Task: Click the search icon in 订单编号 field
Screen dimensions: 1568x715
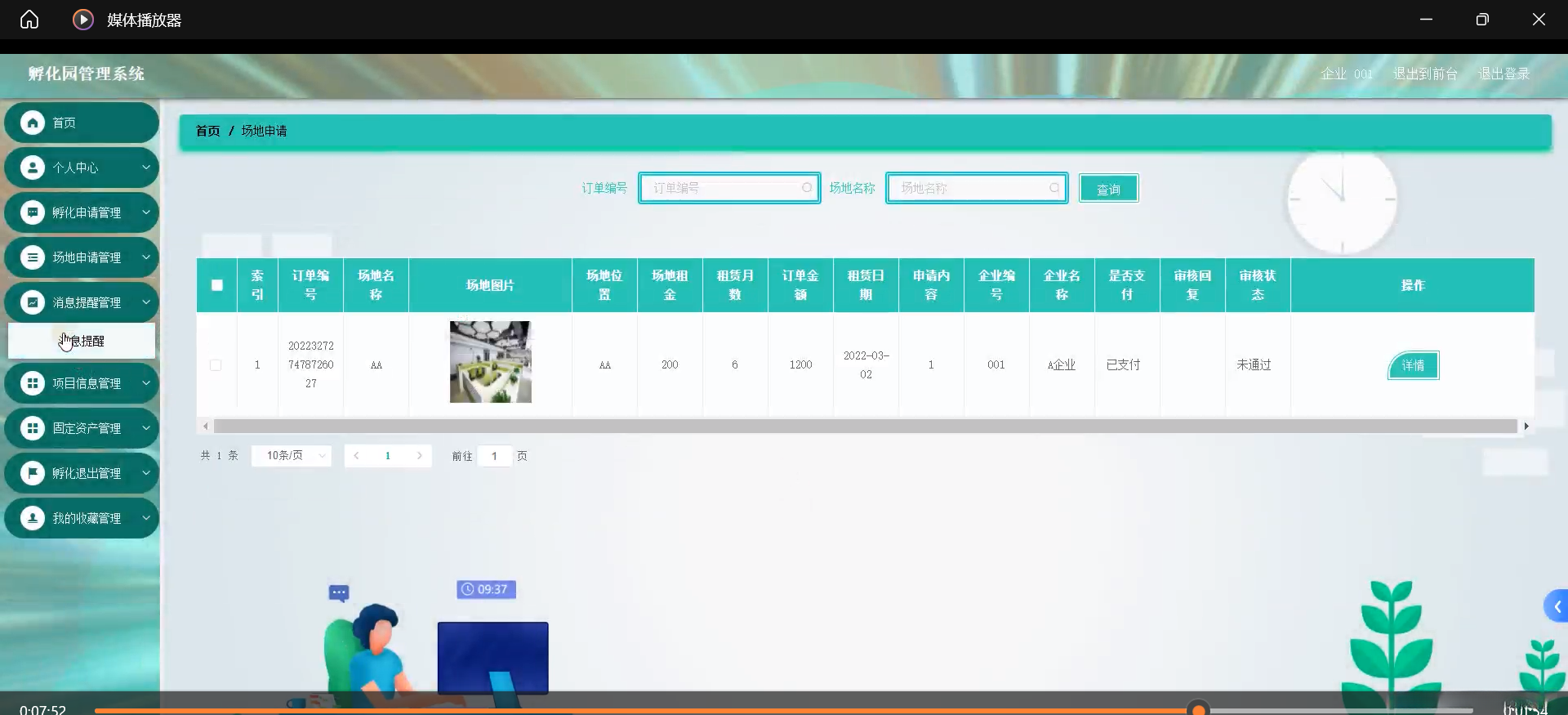Action: (x=807, y=188)
